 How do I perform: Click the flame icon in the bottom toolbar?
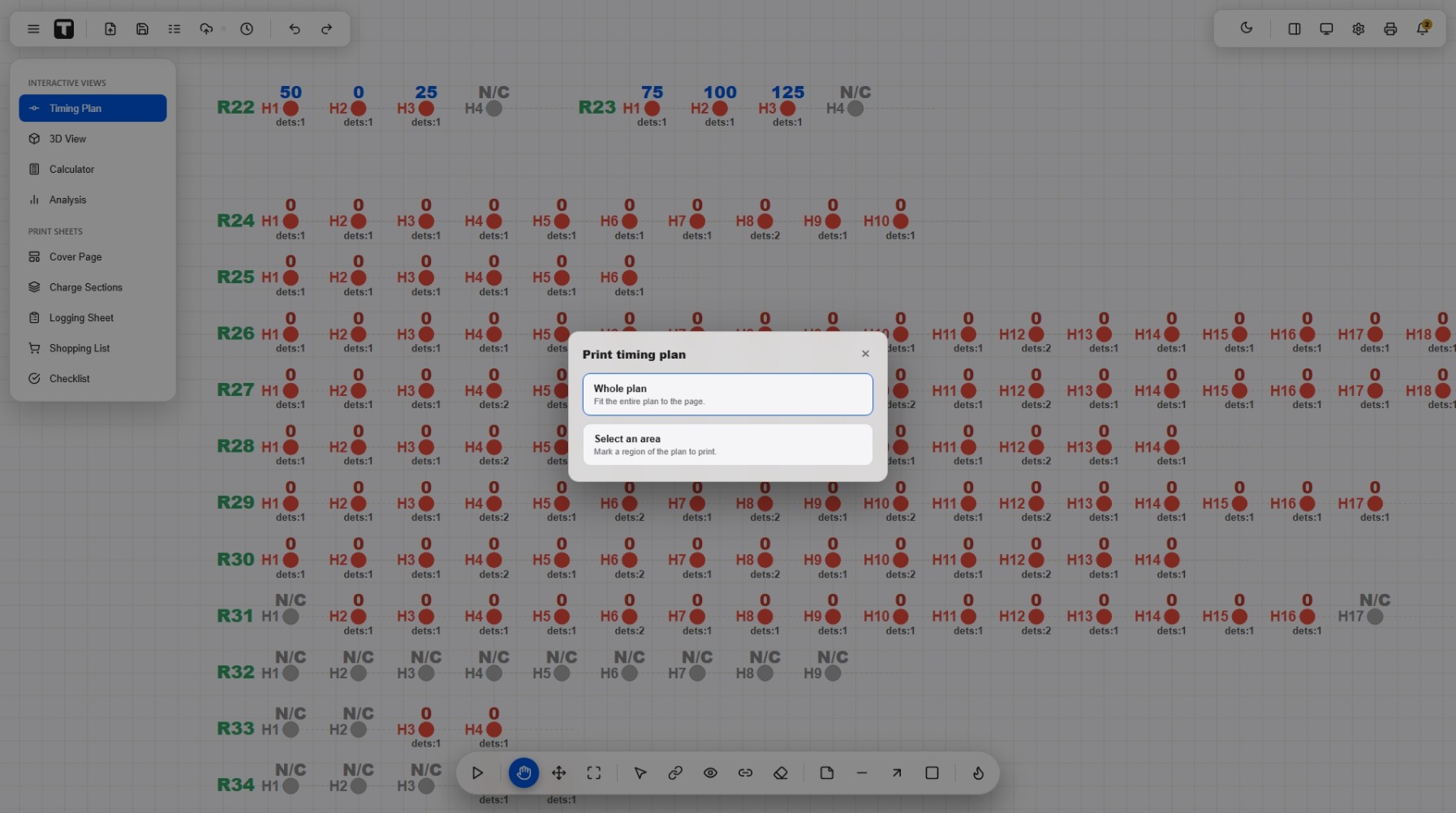[x=978, y=773]
